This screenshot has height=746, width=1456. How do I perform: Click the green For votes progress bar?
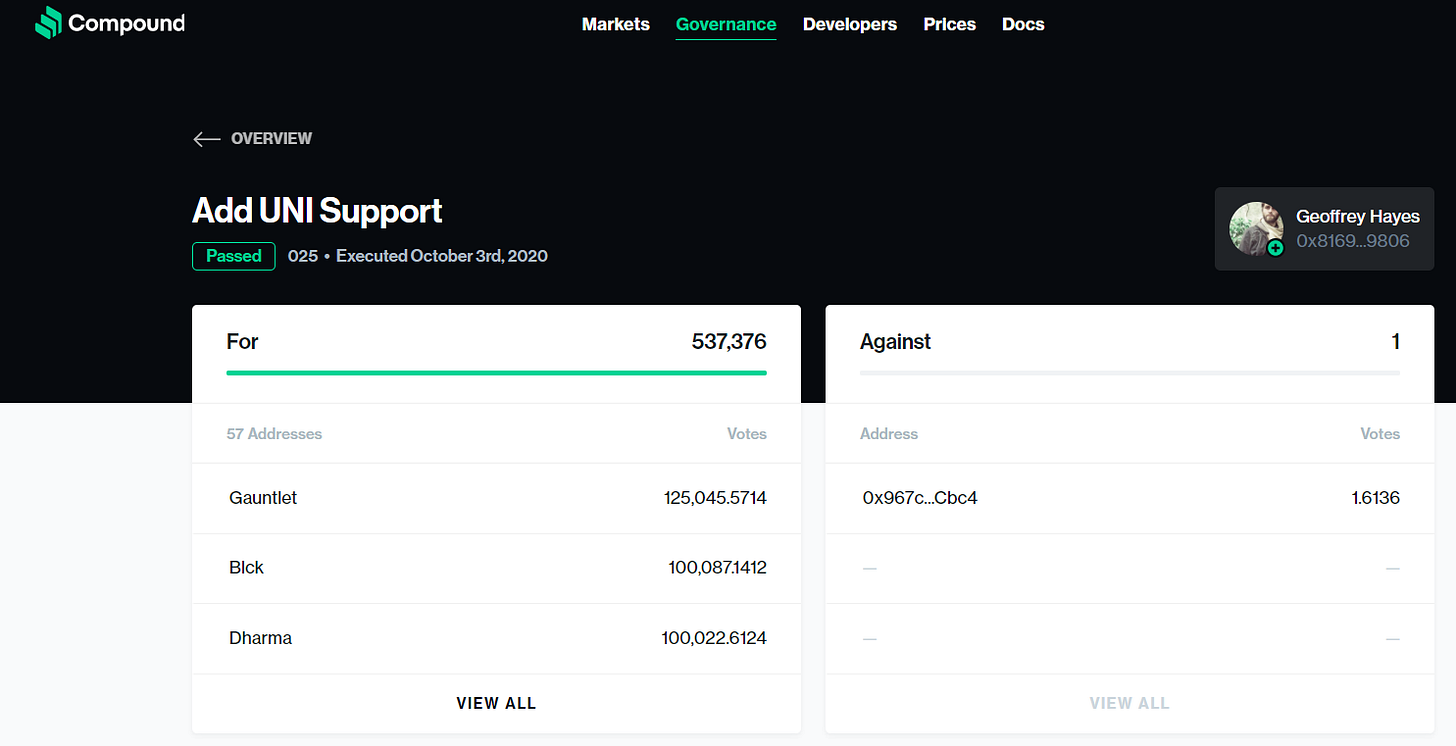pos(496,373)
